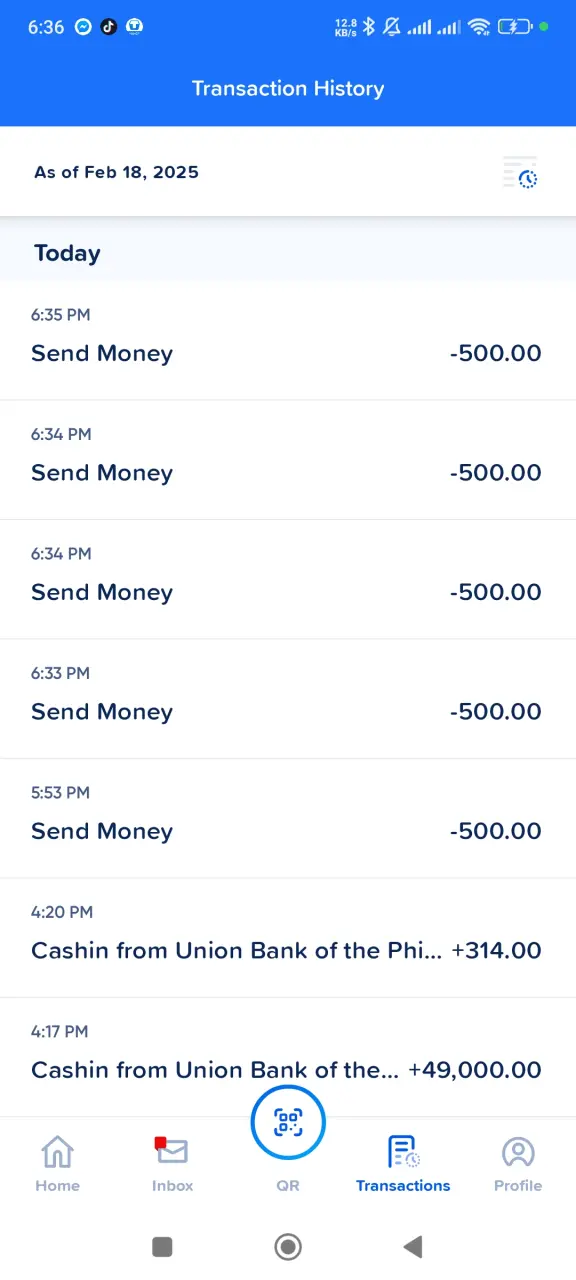Image resolution: width=576 pixels, height=1280 pixels.
Task: View the +314.00 Cashin from Union Bank
Action: coord(288,938)
